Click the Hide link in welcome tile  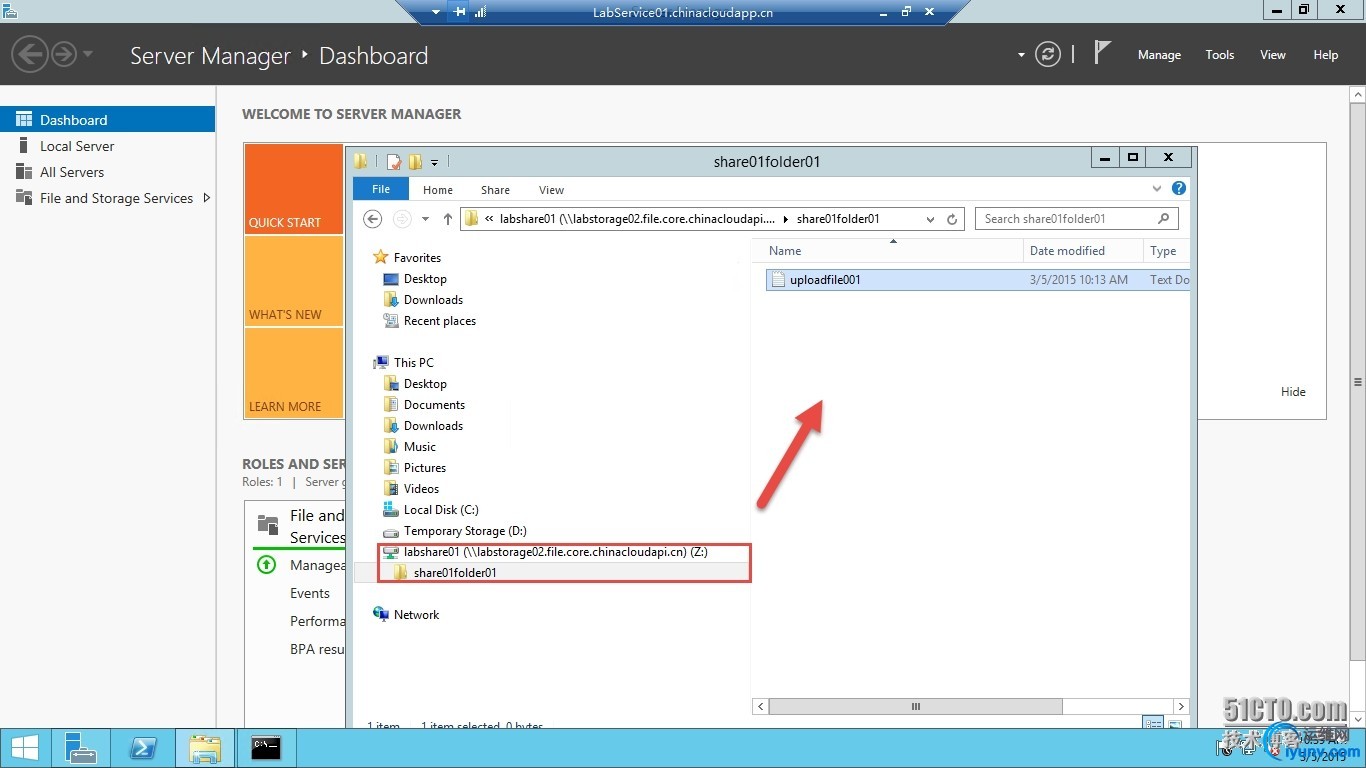point(1293,392)
